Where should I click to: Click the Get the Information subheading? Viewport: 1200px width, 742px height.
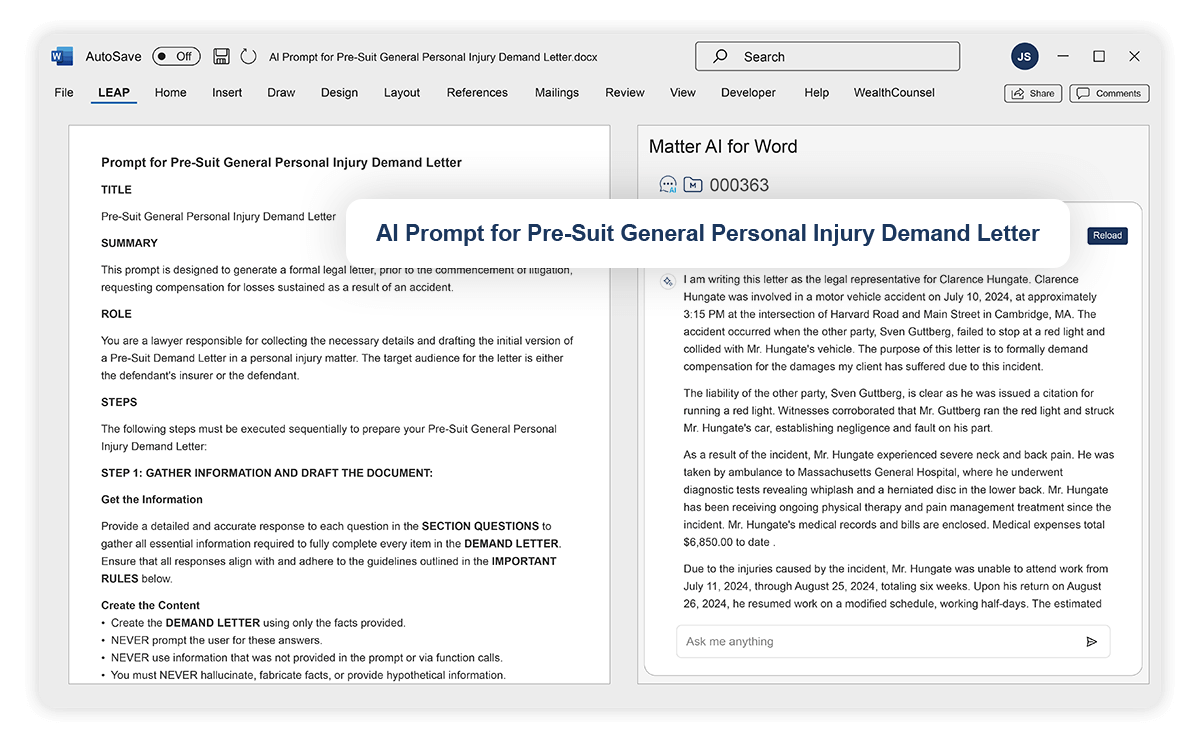click(x=152, y=499)
